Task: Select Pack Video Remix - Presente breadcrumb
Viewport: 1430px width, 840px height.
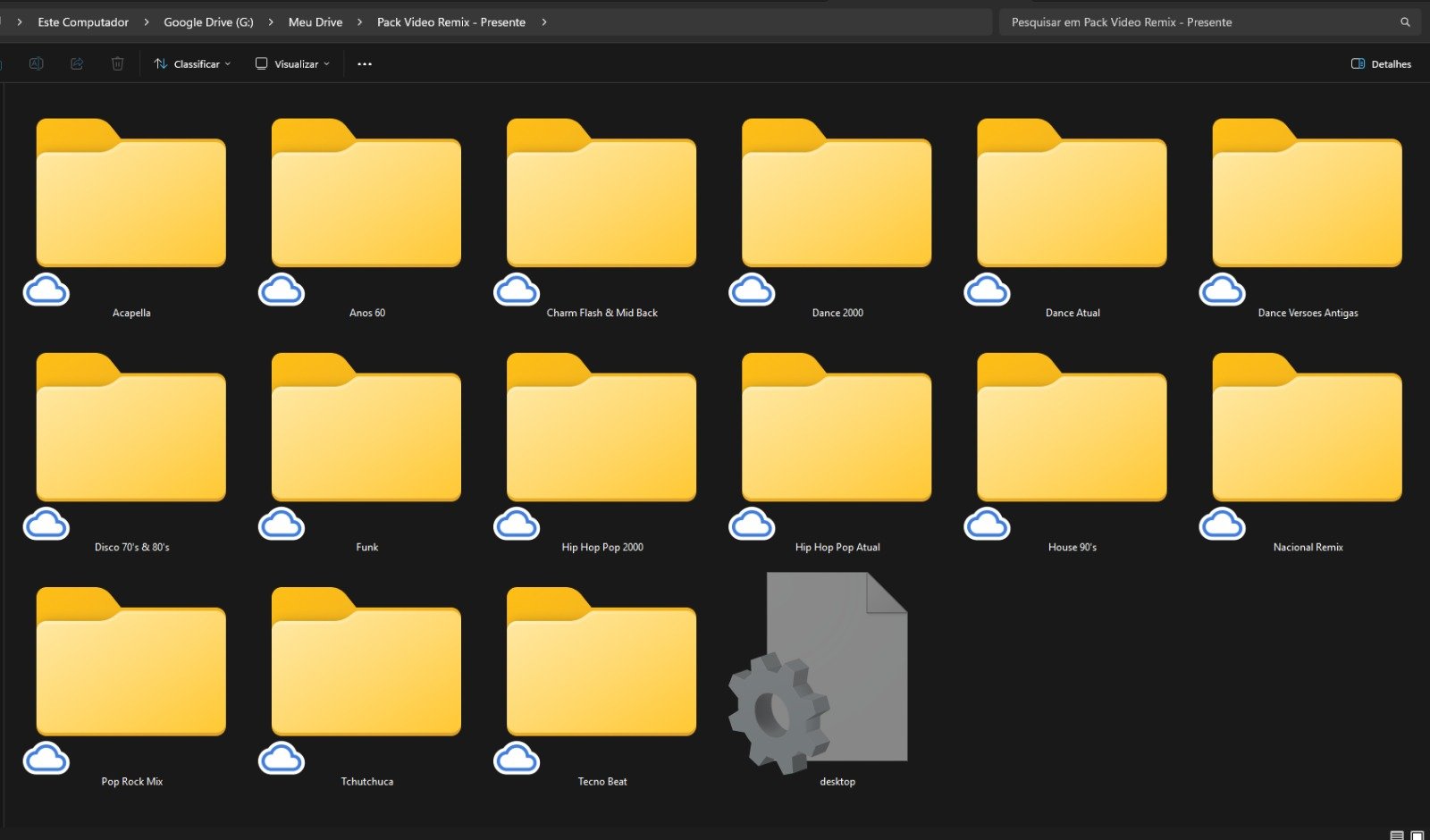Action: coord(450,21)
